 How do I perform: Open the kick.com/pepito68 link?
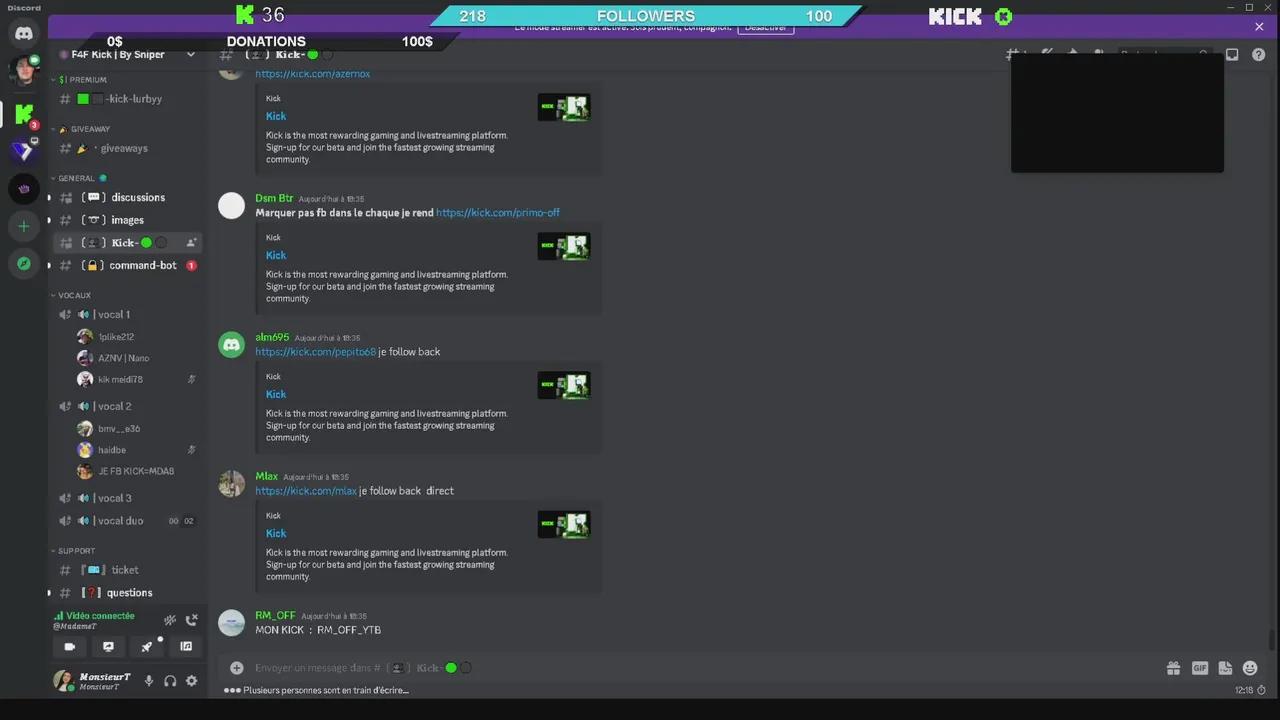(316, 352)
